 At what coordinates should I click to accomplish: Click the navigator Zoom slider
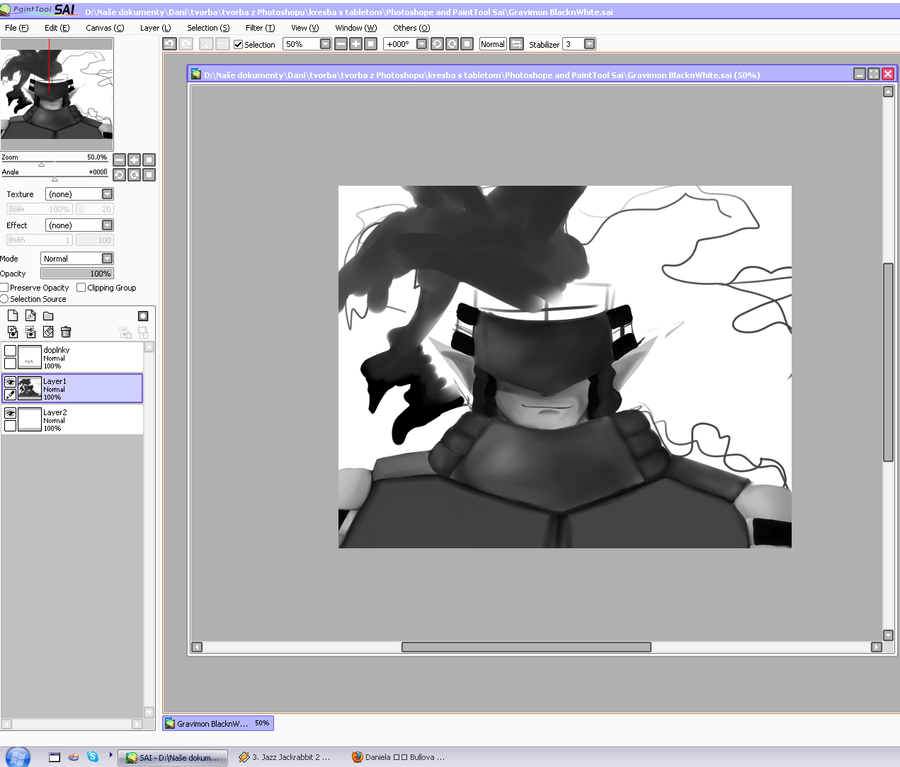coord(55,162)
